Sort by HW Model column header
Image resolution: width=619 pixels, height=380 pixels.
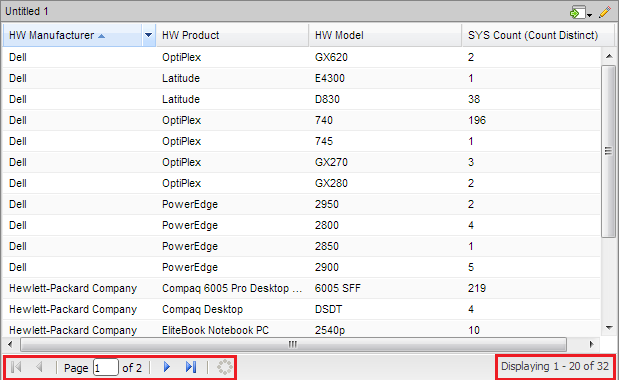385,35
